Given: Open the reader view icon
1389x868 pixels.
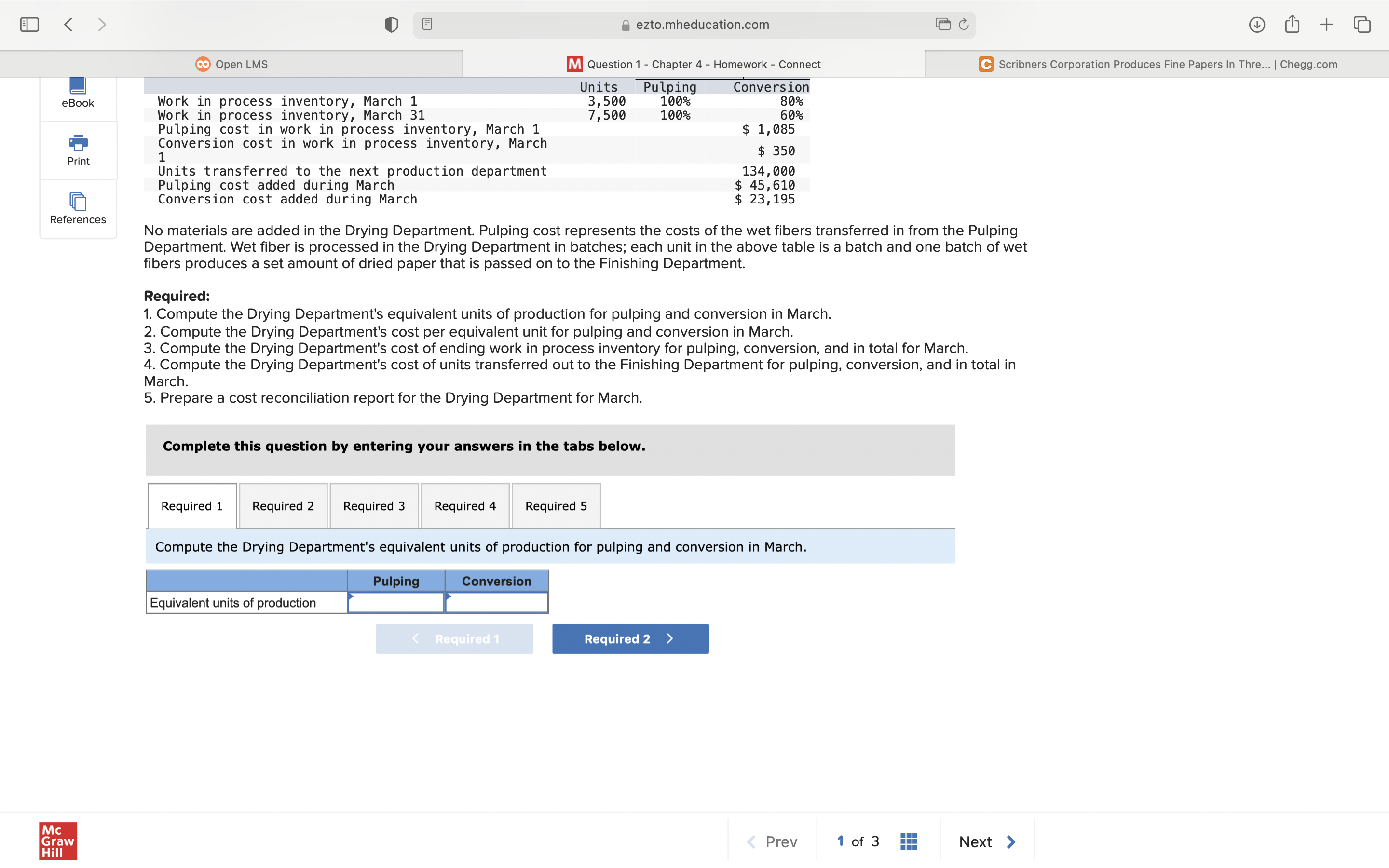Looking at the screenshot, I should (427, 24).
